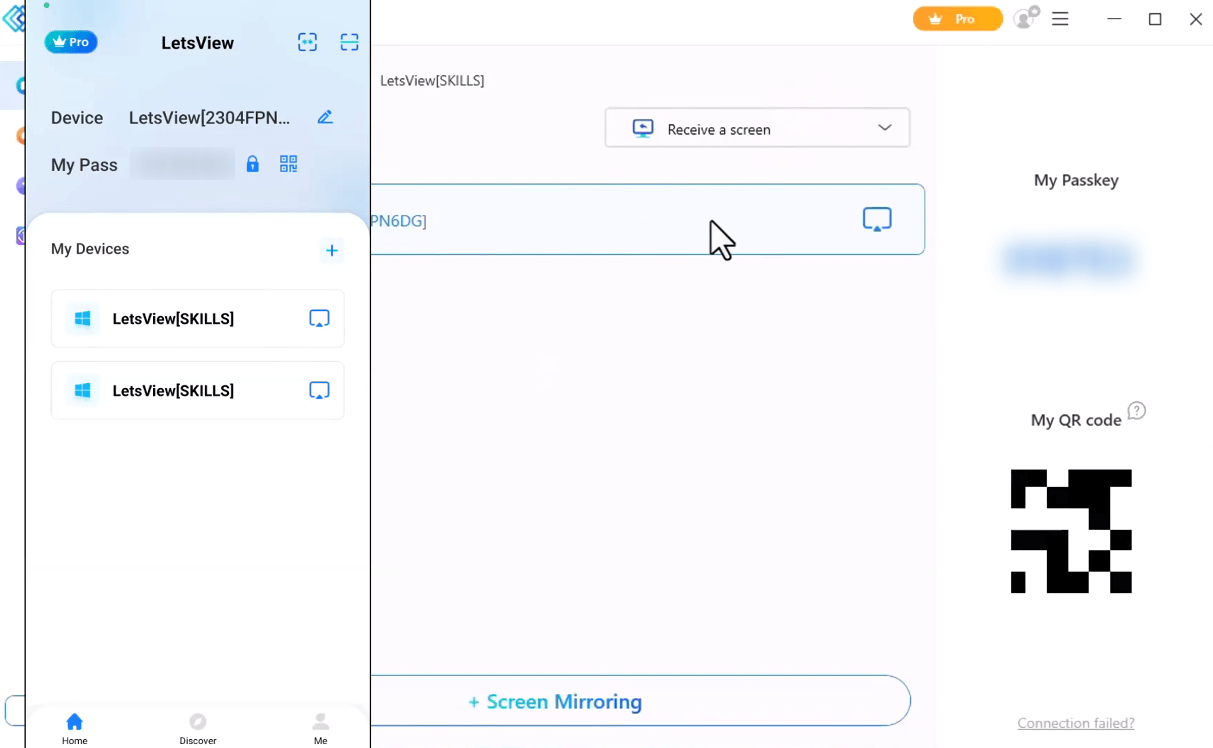Click the user account avatar icon
1213x748 pixels.
(1023, 19)
